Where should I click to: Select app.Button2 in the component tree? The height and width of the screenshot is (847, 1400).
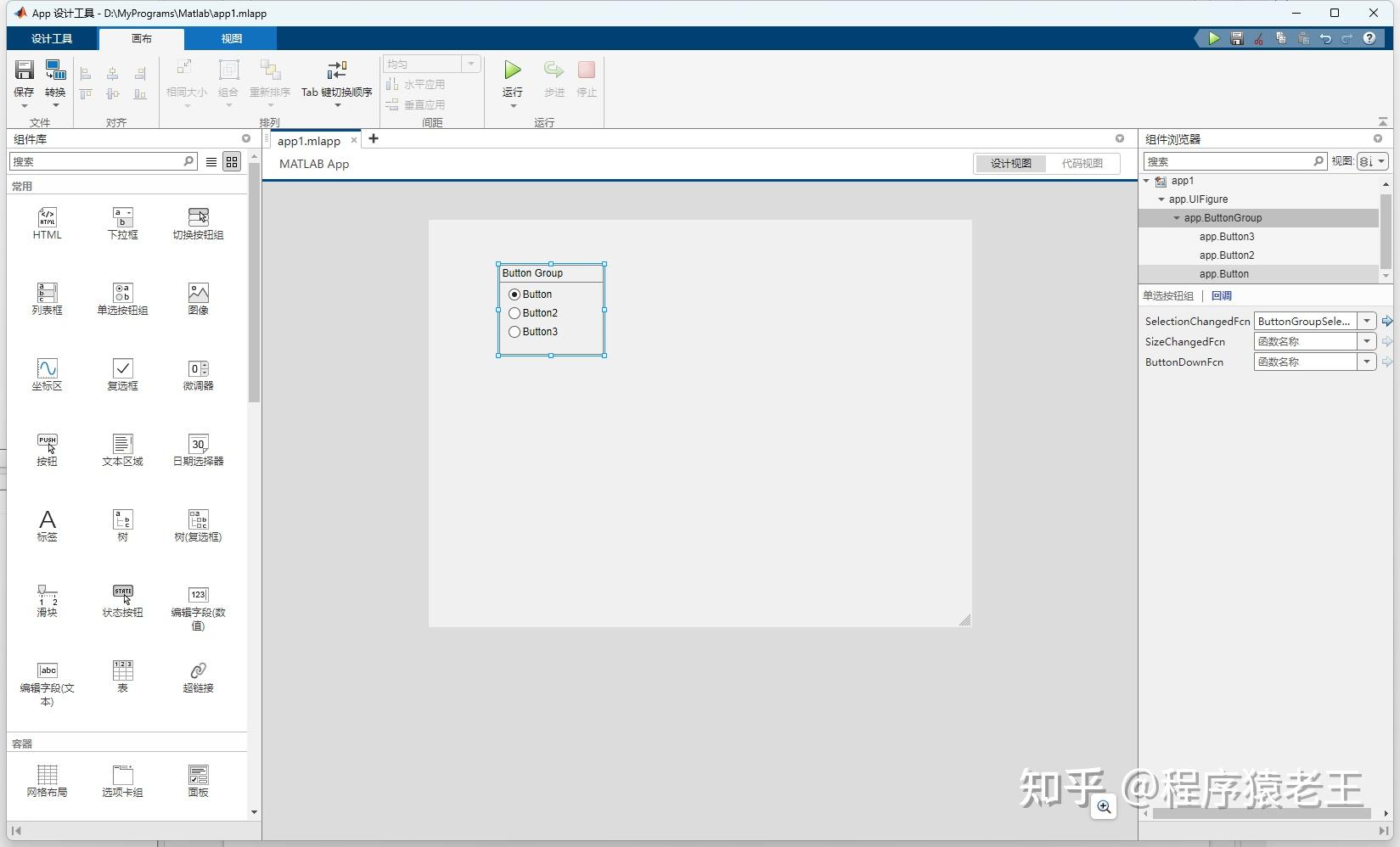1227,255
